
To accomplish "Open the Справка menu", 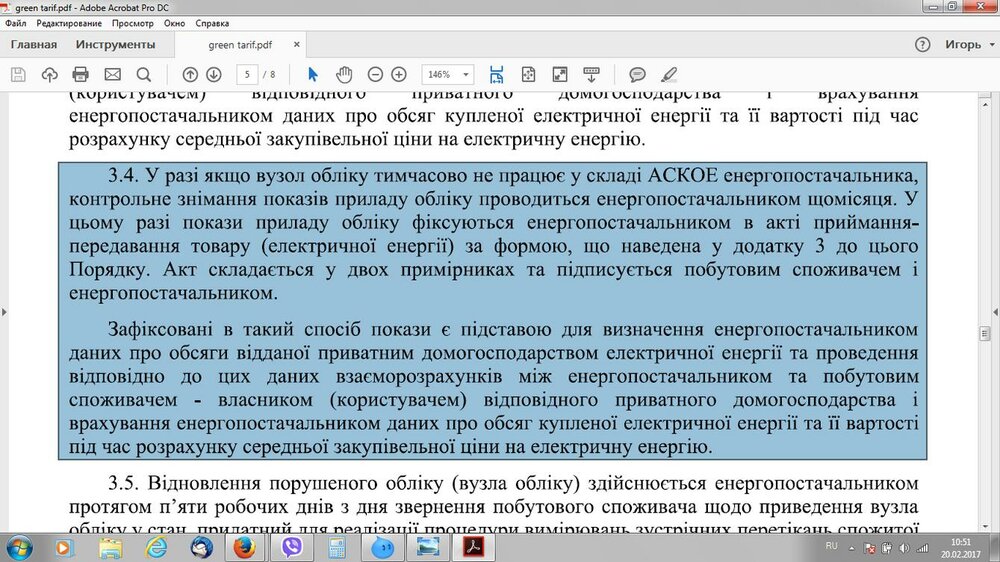I will pyautogui.click(x=212, y=23).
